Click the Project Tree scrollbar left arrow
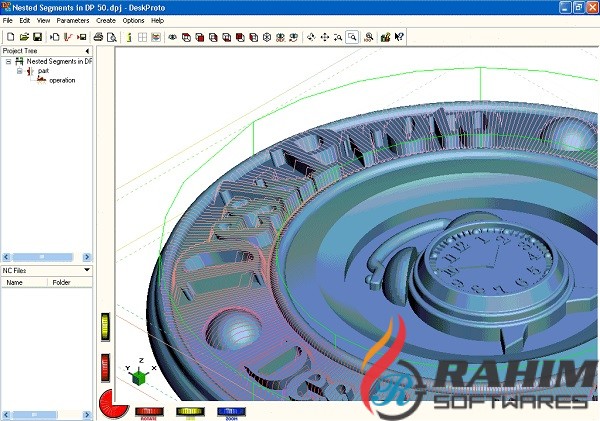This screenshot has width=600, height=421. pos(6,257)
